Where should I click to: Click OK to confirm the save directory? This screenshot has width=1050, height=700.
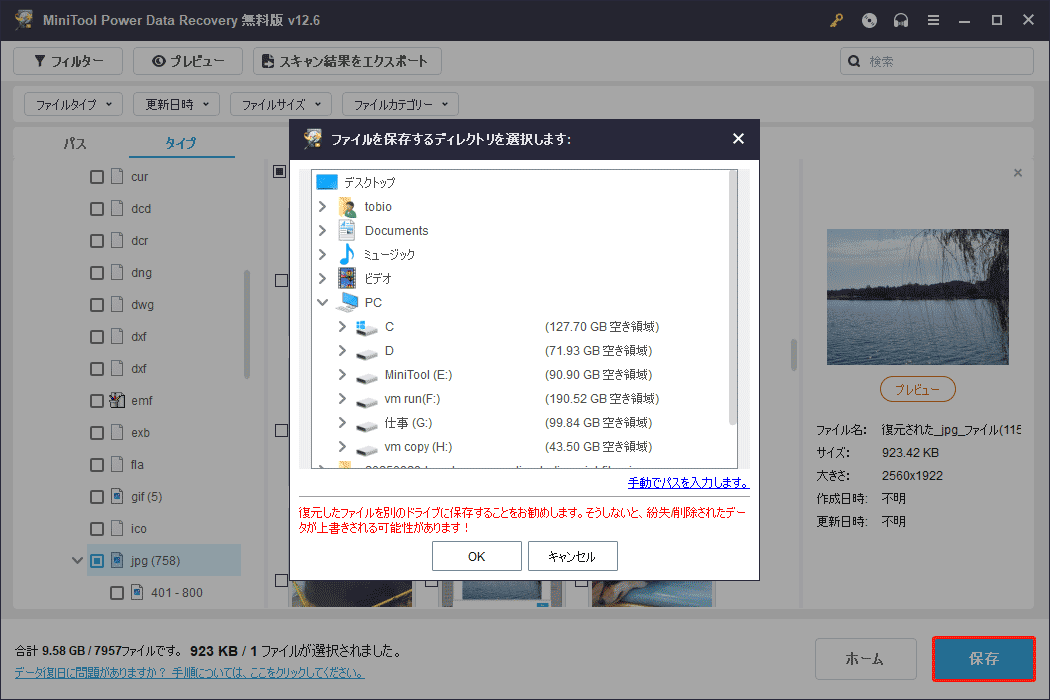point(476,555)
